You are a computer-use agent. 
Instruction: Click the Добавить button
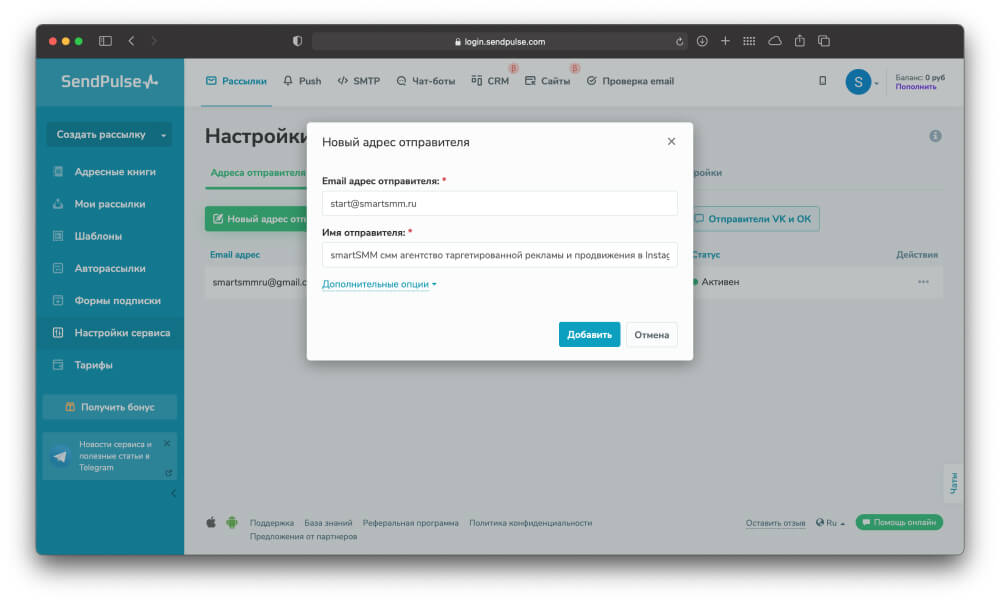589,335
